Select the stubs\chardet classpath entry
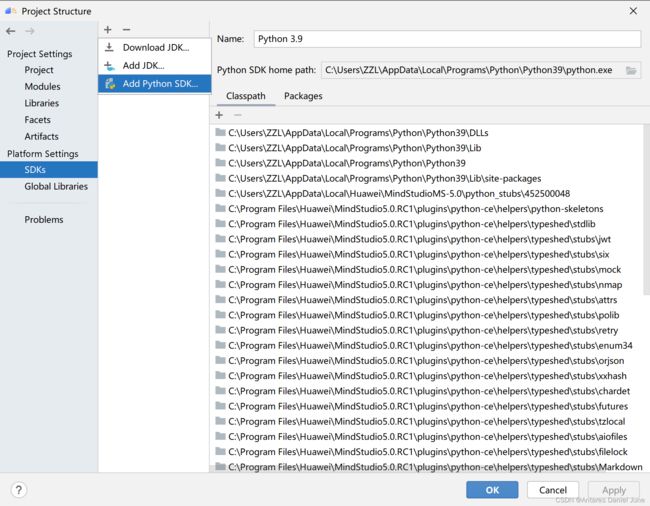The width and height of the screenshot is (650, 506). (x=427, y=391)
